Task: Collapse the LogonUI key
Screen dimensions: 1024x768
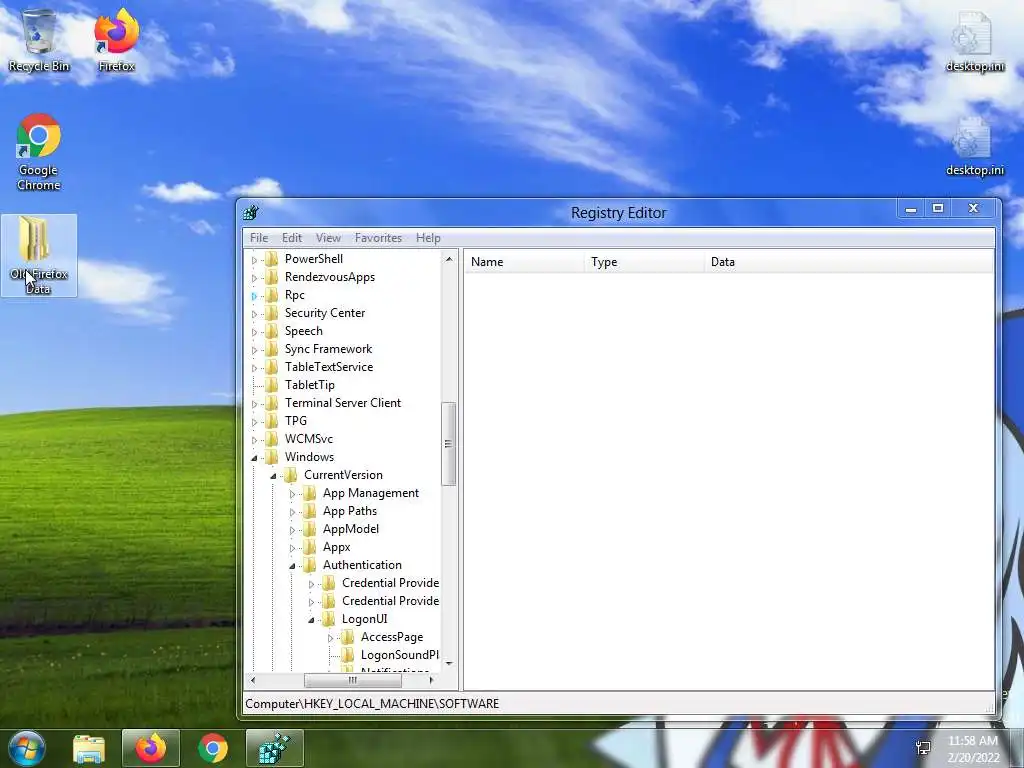Action: click(x=311, y=620)
